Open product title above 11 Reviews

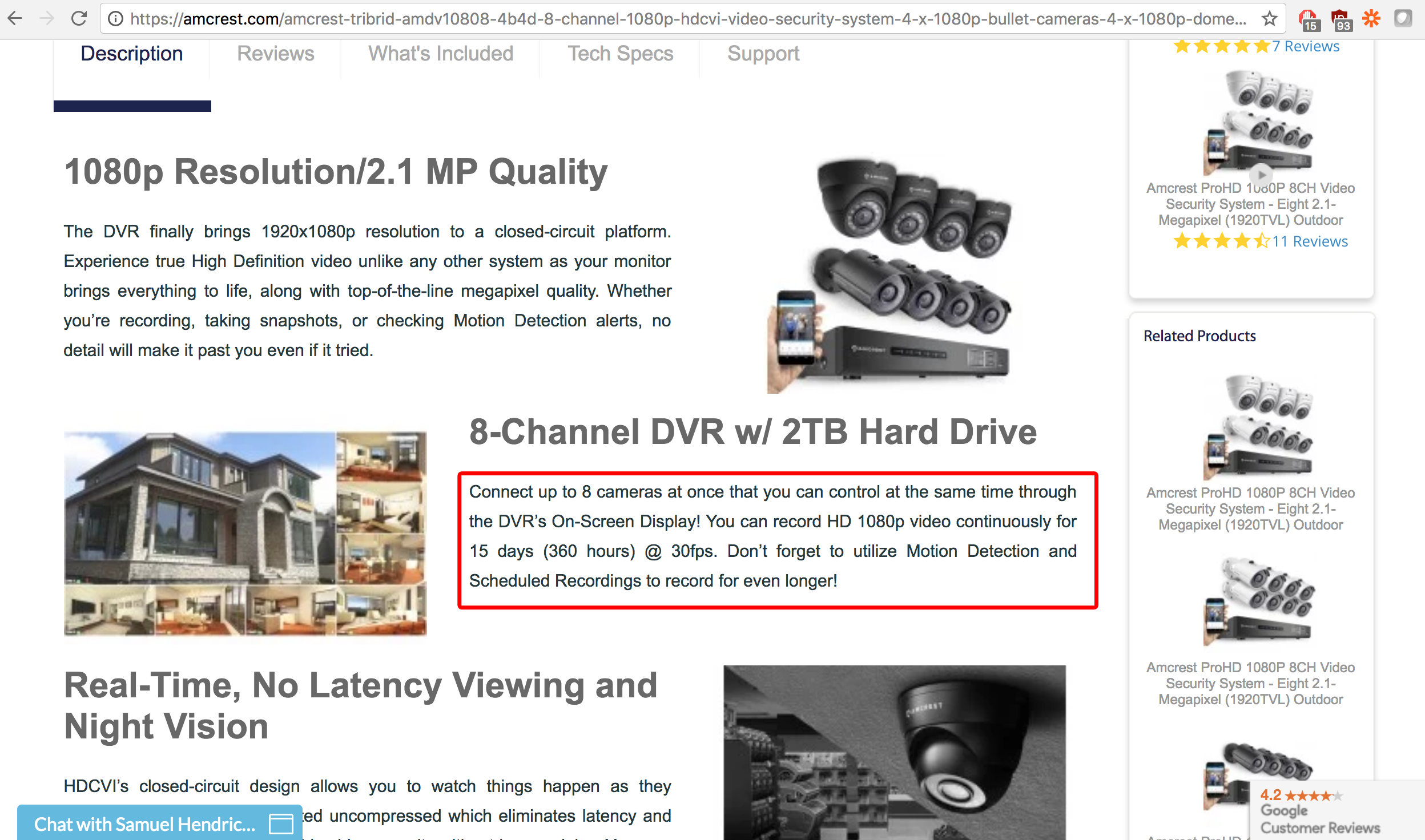pos(1251,204)
